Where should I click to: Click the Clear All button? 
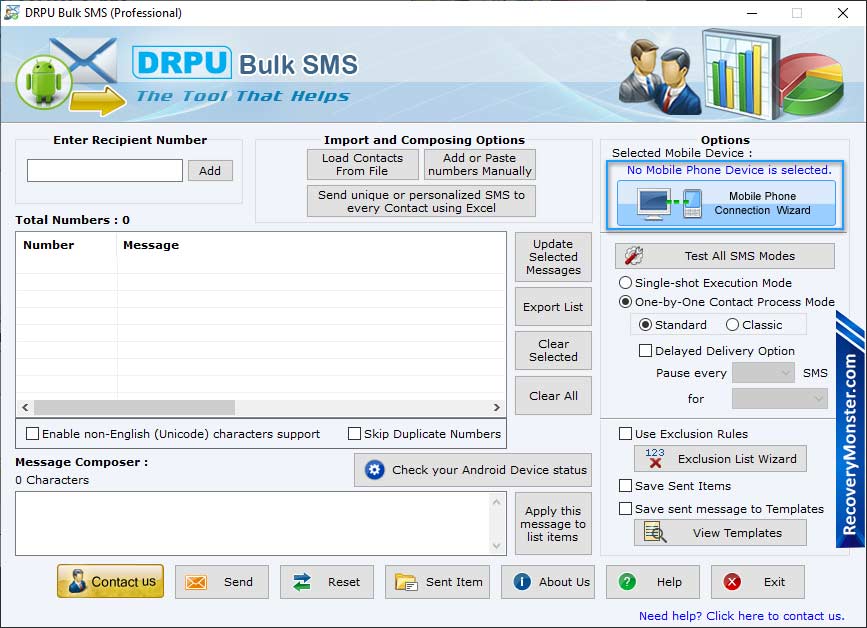click(x=553, y=396)
